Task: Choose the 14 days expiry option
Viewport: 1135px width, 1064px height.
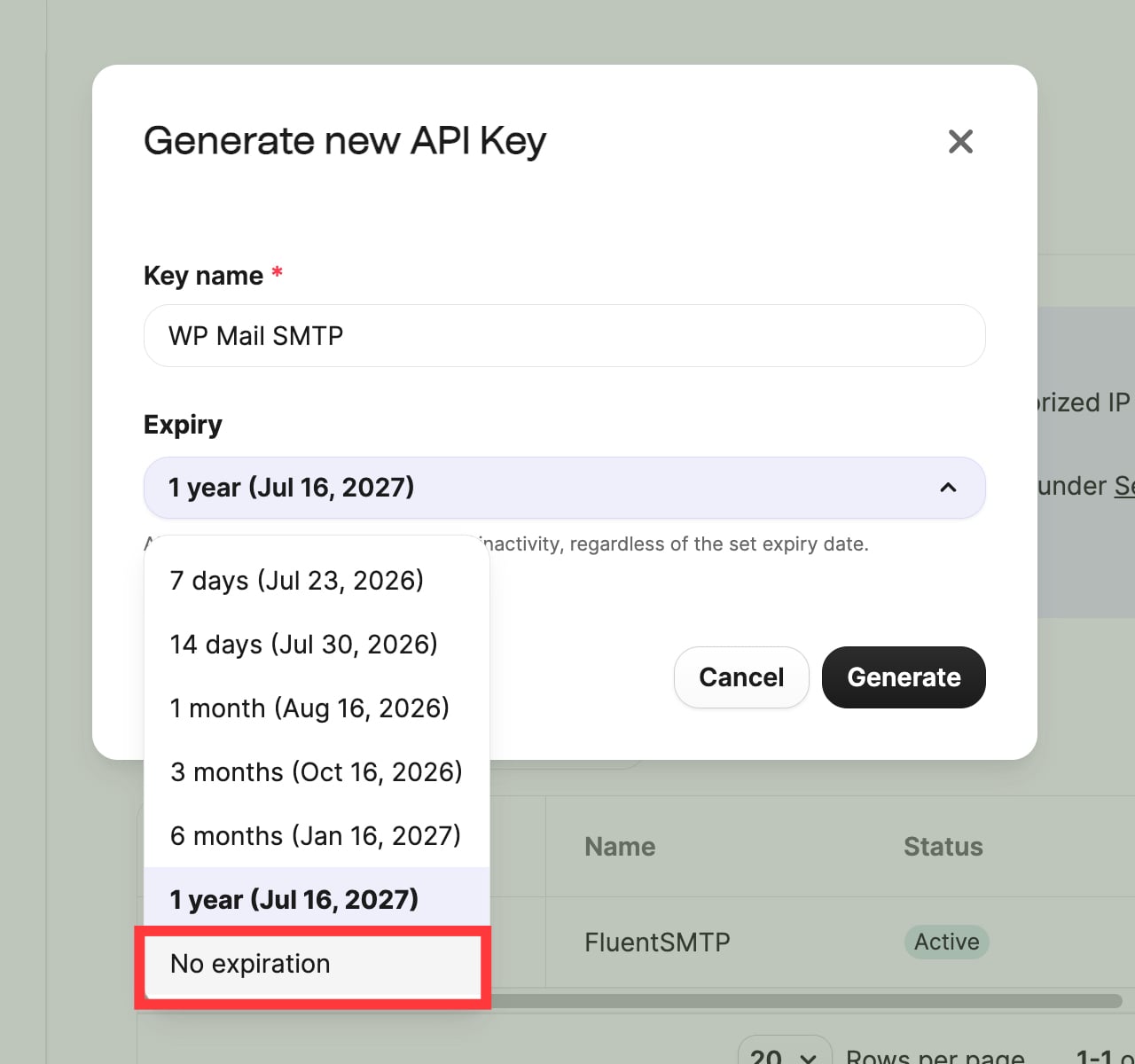Action: point(317,645)
